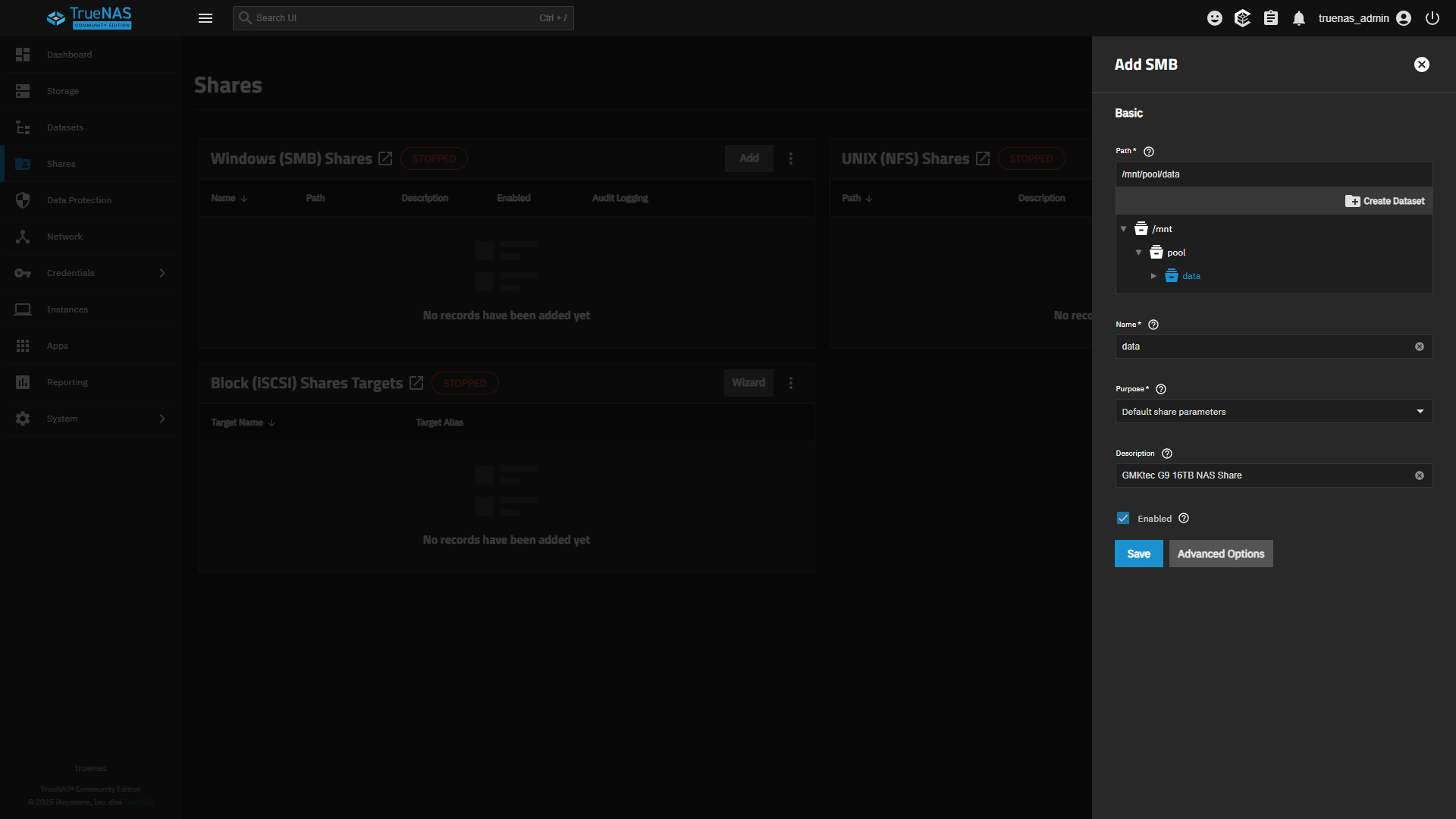Click inside the Name input field
This screenshot has height=819, width=1456.
coord(1263,347)
